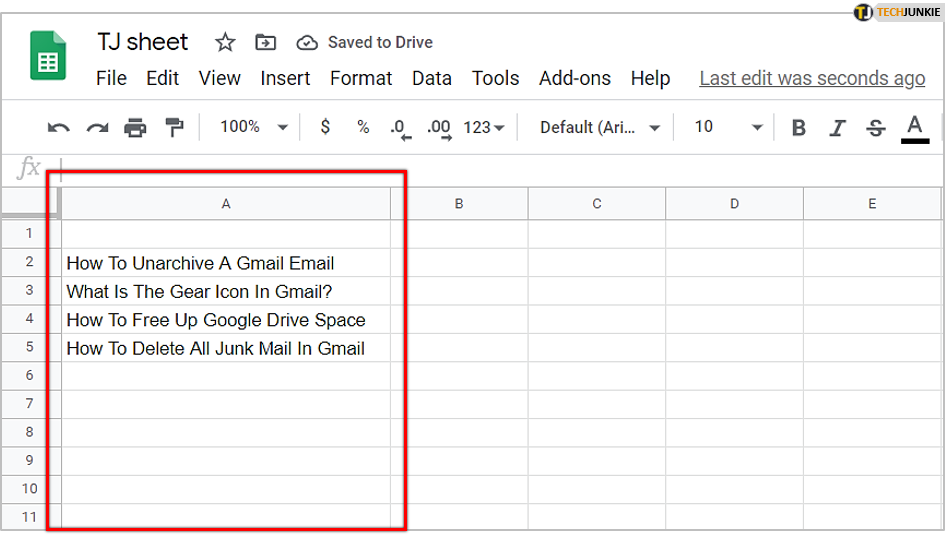Toggle italic formatting
The width and height of the screenshot is (948, 536).
[837, 128]
